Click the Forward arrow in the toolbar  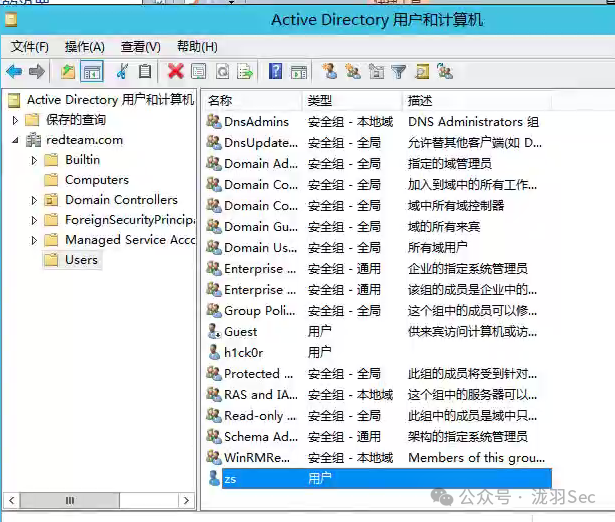(x=37, y=72)
